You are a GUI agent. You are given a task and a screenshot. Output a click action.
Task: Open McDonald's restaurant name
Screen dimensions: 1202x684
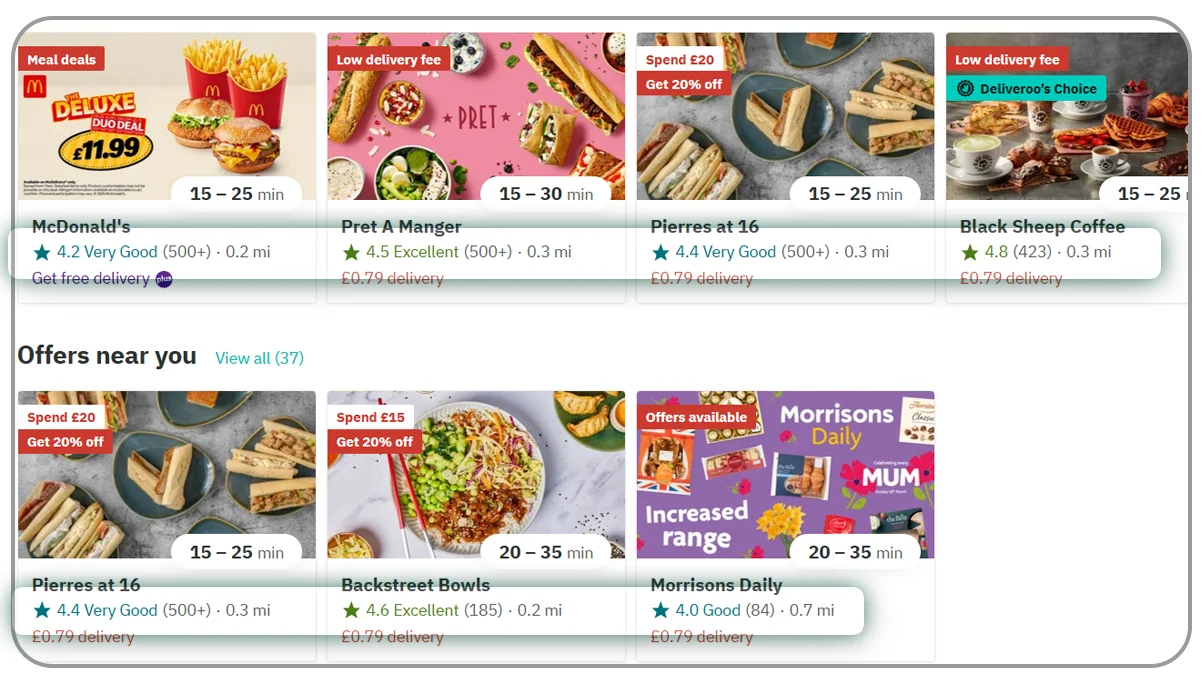click(x=81, y=226)
